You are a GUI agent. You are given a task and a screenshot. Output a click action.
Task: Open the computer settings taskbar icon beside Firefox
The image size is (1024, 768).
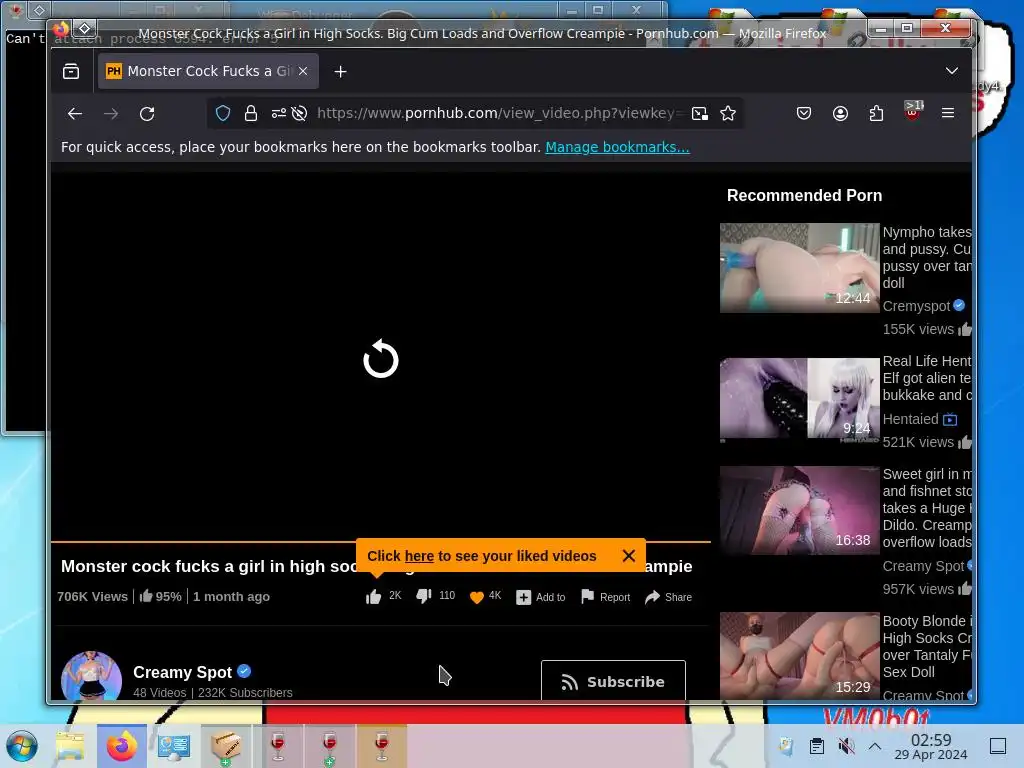(174, 746)
